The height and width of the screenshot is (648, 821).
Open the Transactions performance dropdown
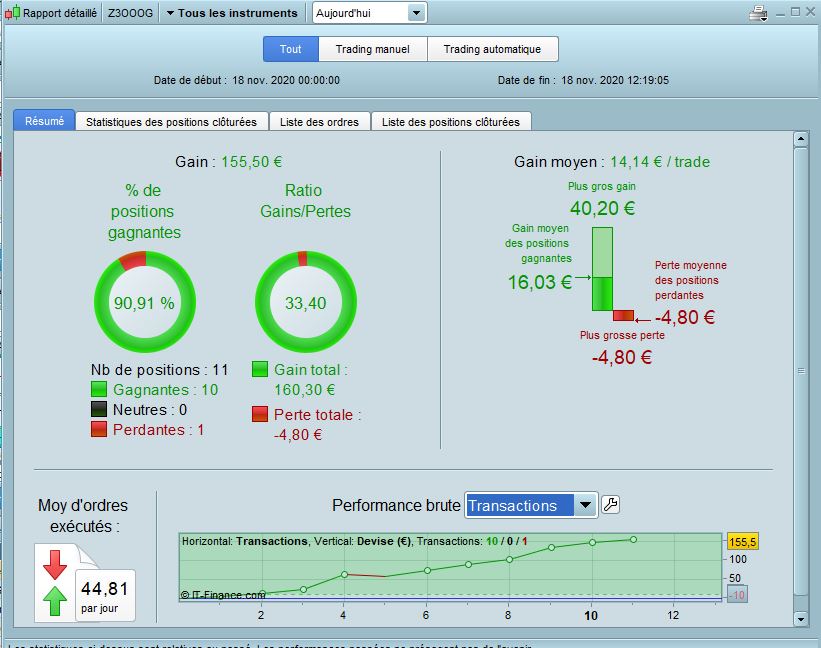click(x=531, y=505)
